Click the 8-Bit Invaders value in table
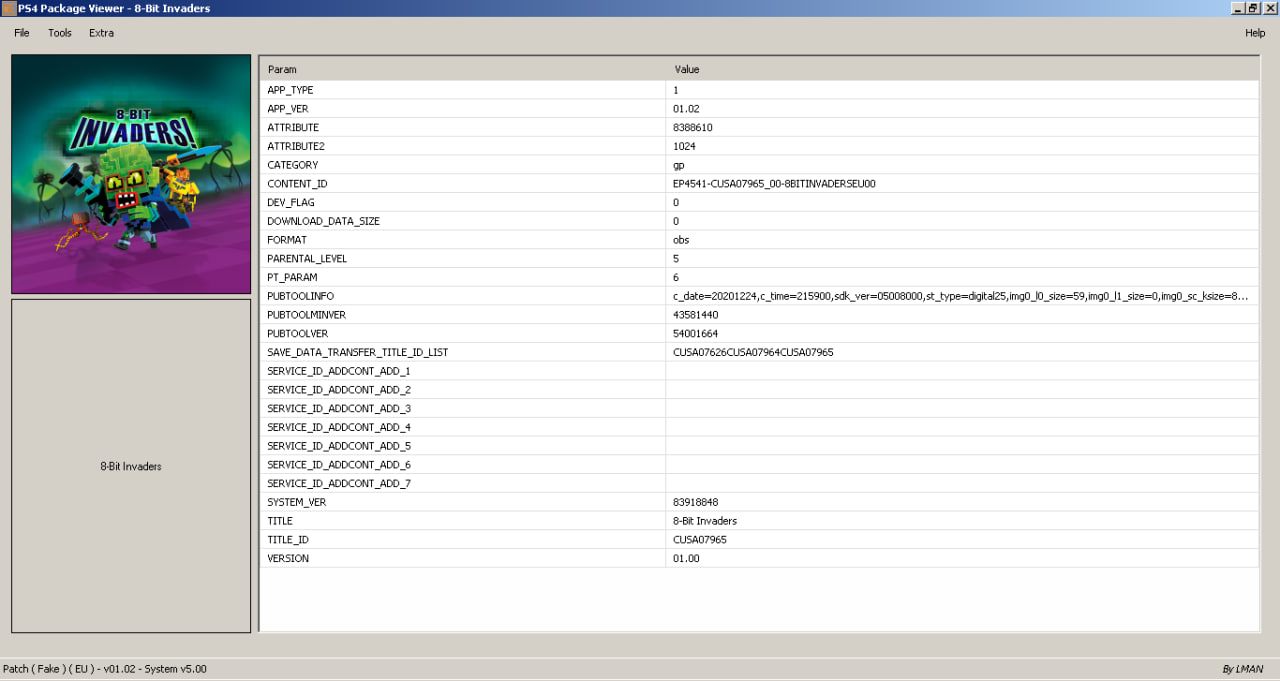Screen dimensions: 1280x681 pos(705,522)
